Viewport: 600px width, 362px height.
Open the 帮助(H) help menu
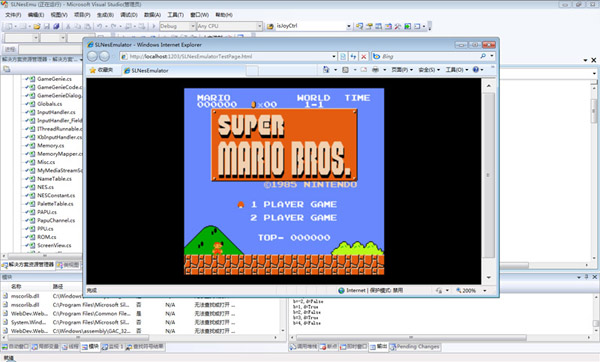(x=223, y=15)
